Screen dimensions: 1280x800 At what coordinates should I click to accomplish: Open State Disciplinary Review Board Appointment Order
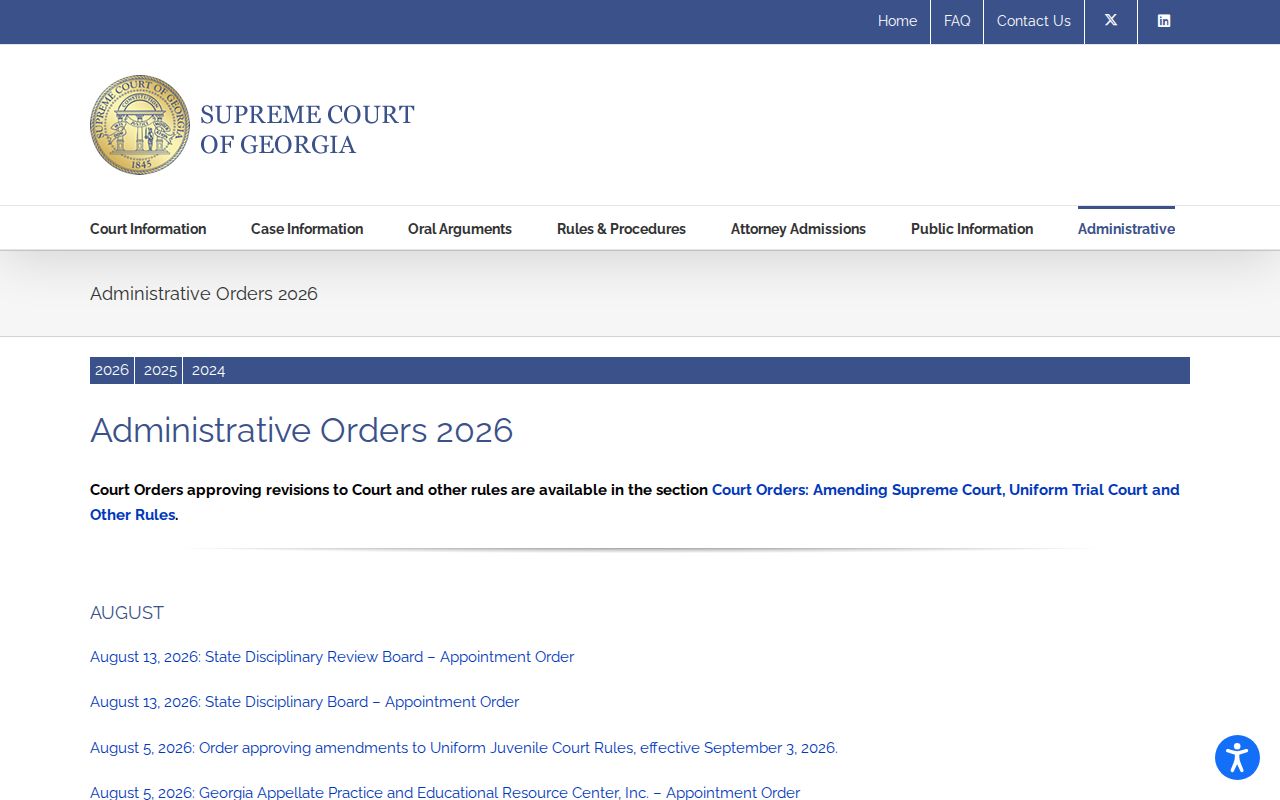pos(332,657)
